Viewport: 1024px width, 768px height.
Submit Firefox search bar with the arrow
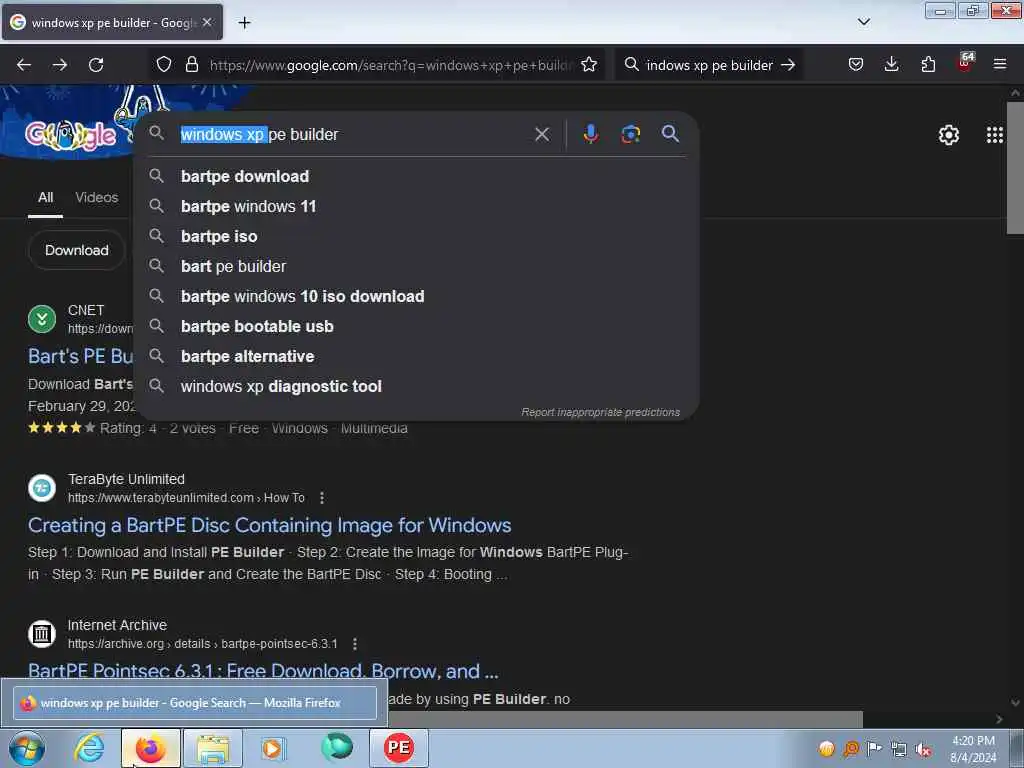pyautogui.click(x=788, y=65)
